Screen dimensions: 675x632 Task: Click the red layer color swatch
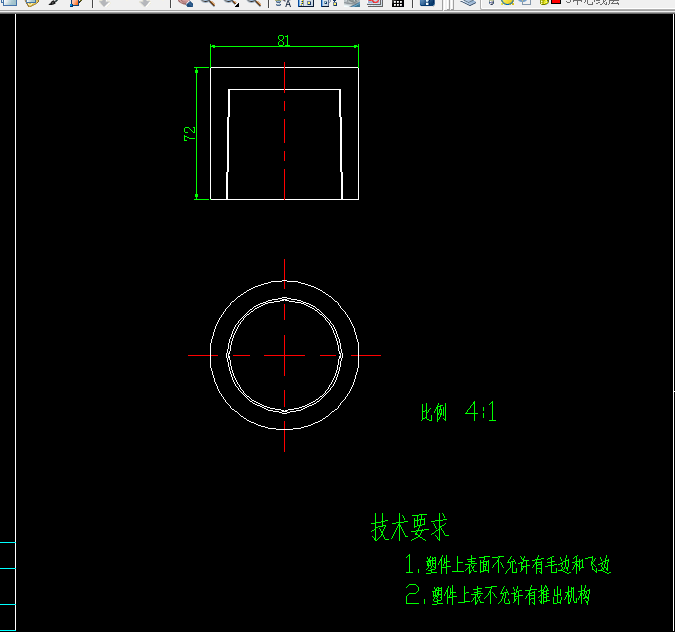[x=556, y=2]
